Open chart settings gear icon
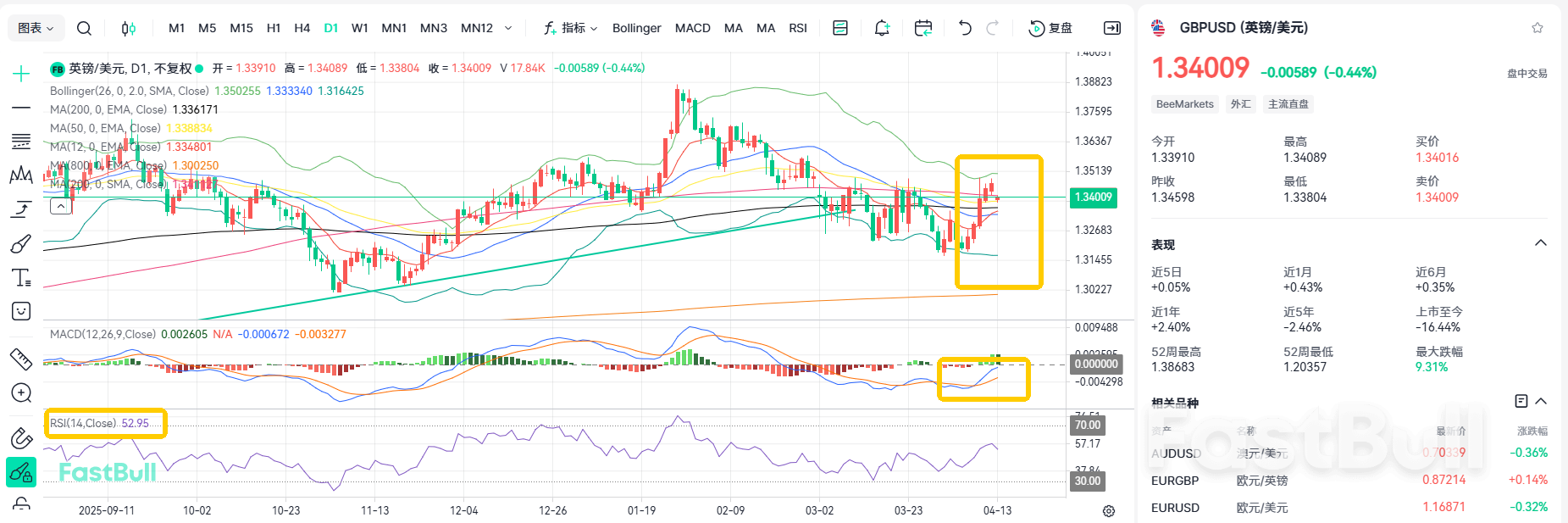The image size is (1568, 523). (1108, 511)
